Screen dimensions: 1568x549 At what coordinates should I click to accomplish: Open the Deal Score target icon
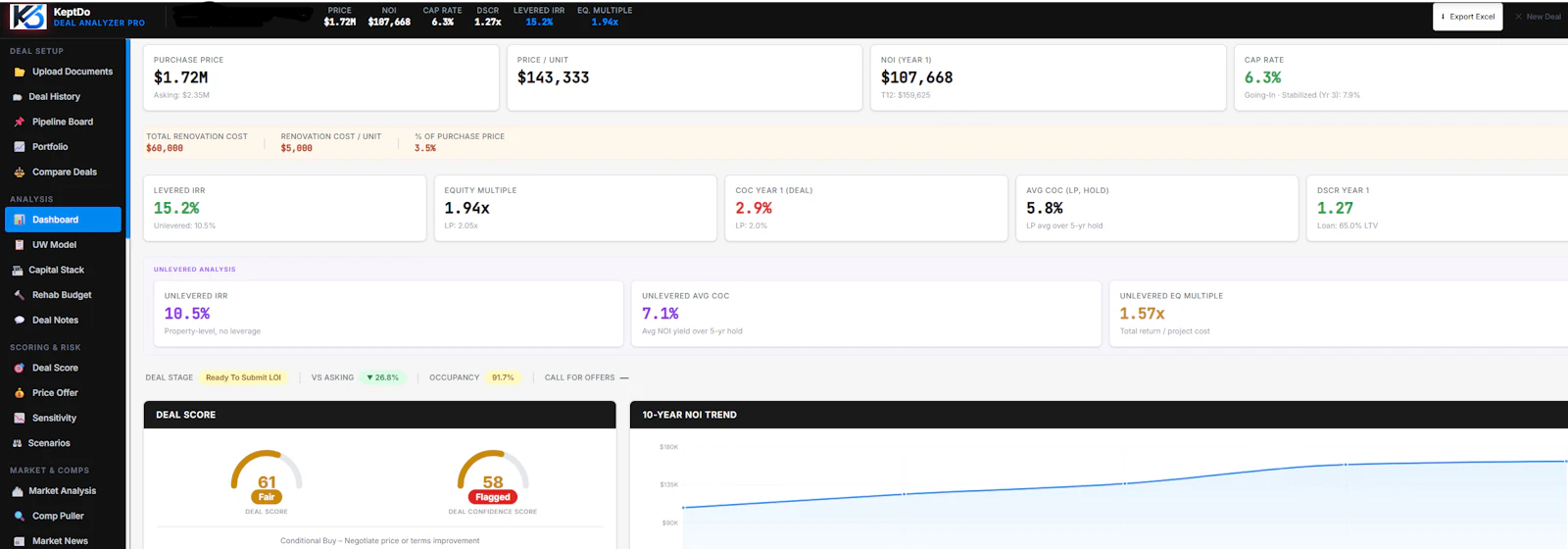20,368
